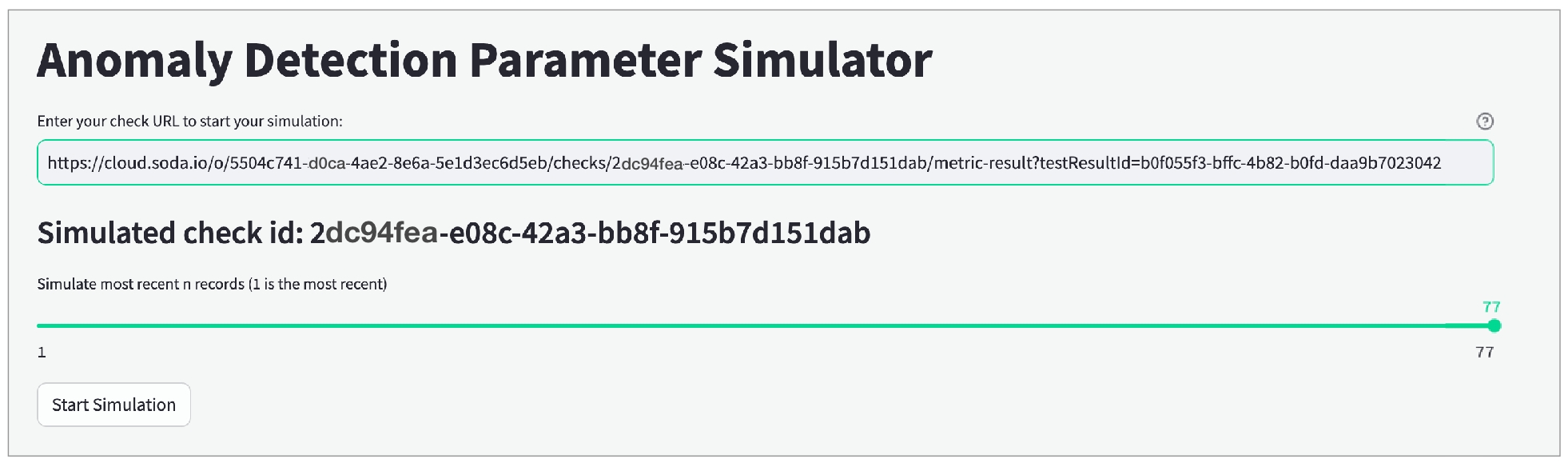Click the Simulated check id heading
Image resolution: width=1568 pixels, height=467 pixels.
coord(453,233)
